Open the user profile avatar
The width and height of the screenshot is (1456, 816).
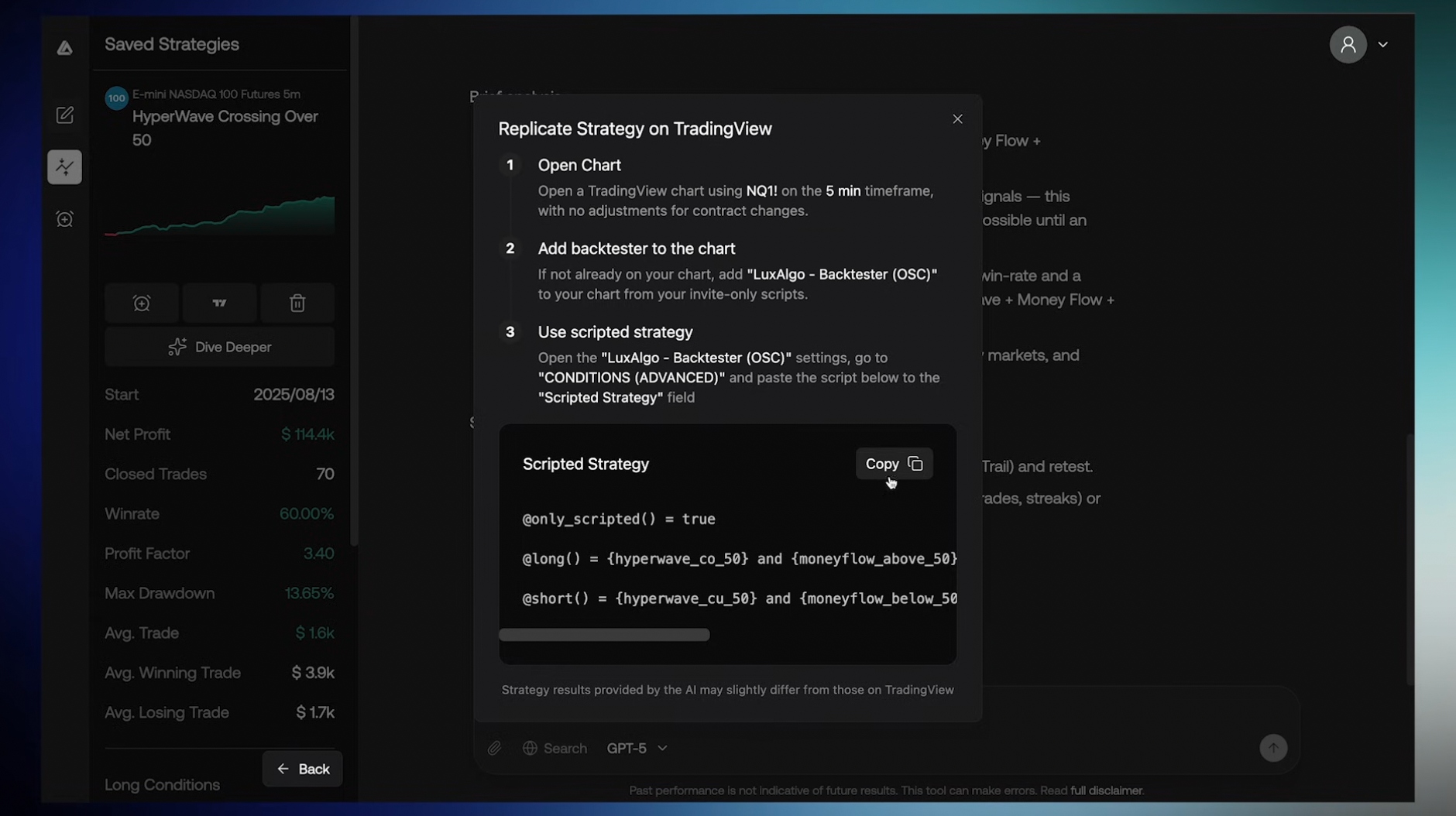click(x=1348, y=45)
